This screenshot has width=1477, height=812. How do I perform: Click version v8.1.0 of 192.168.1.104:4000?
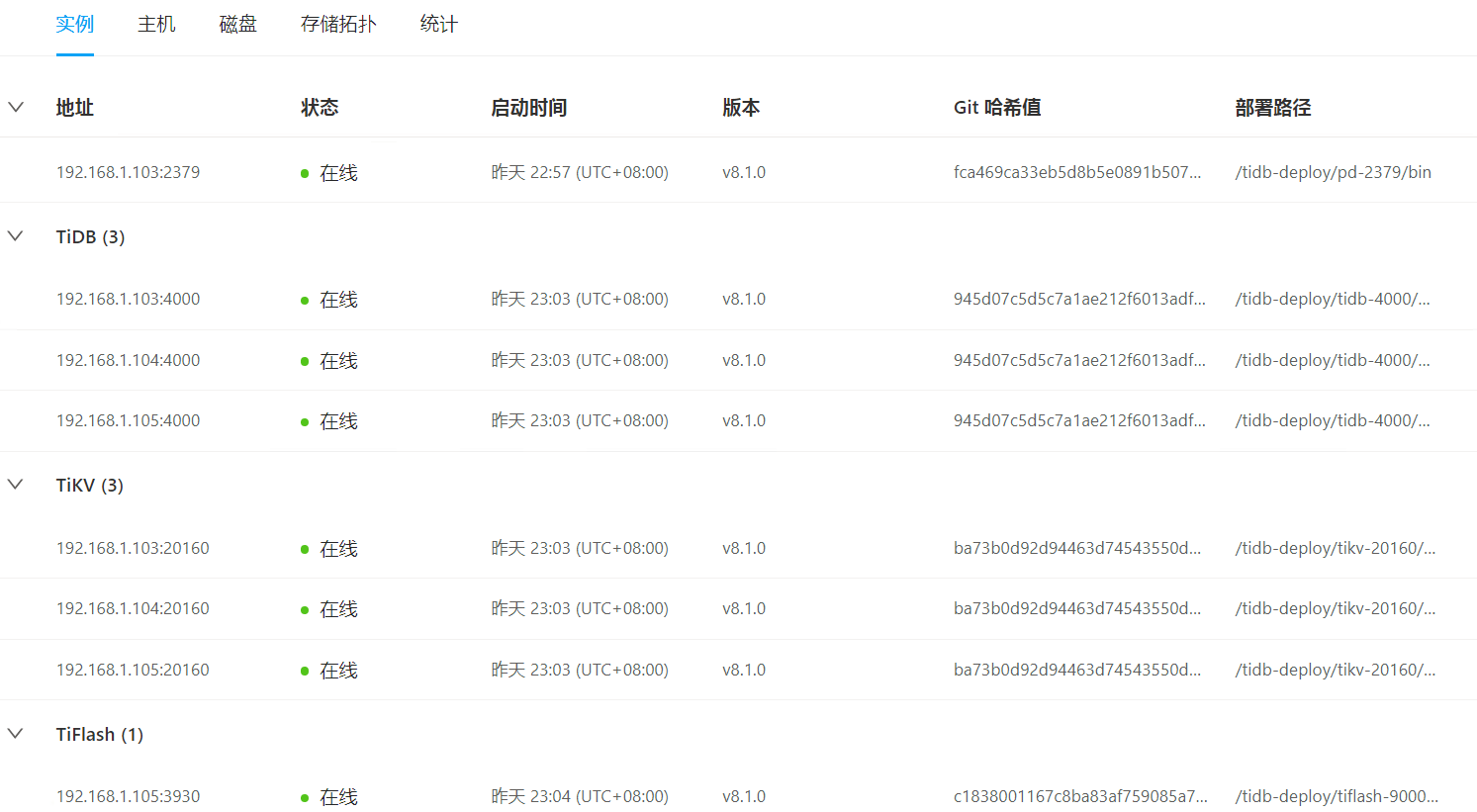coord(744,360)
